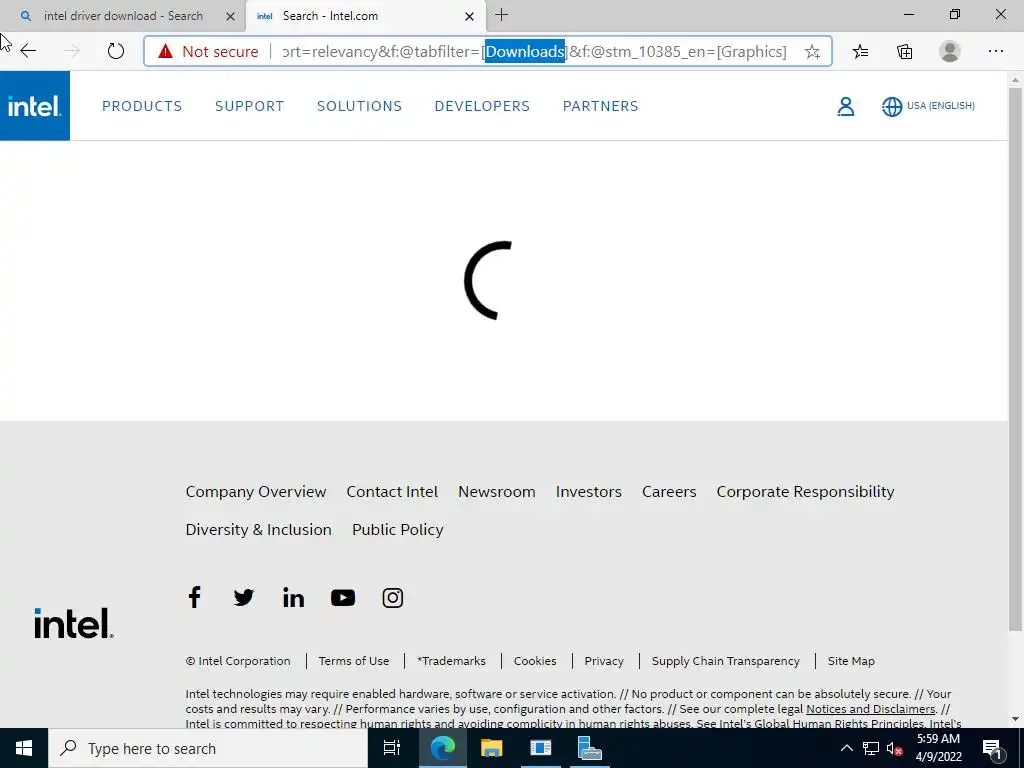This screenshot has height=768, width=1024.
Task: Visit Intel's Facebook page icon
Action: pos(194,597)
